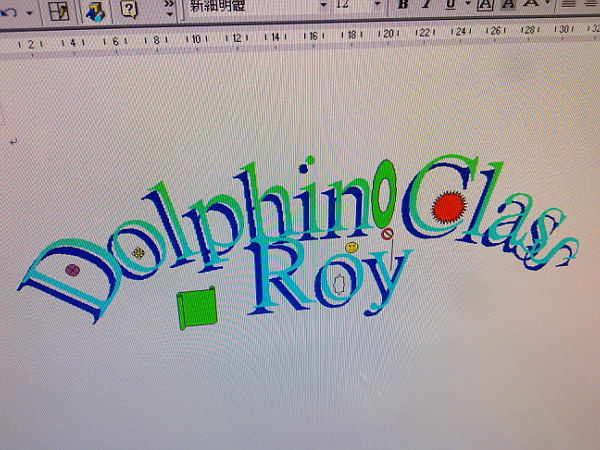
Task: Select the Roy WordArt text
Action: (329, 277)
